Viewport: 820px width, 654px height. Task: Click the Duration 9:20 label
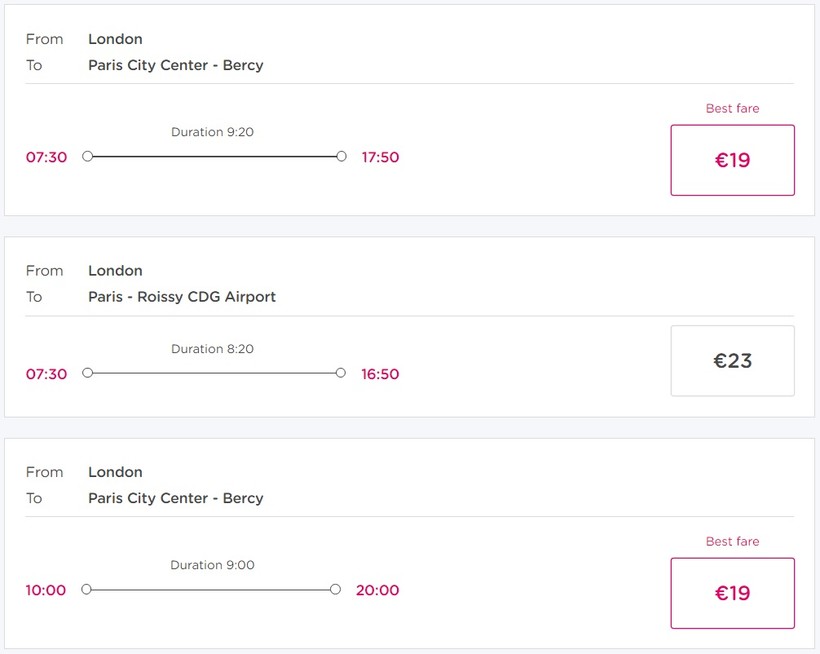pyautogui.click(x=212, y=132)
